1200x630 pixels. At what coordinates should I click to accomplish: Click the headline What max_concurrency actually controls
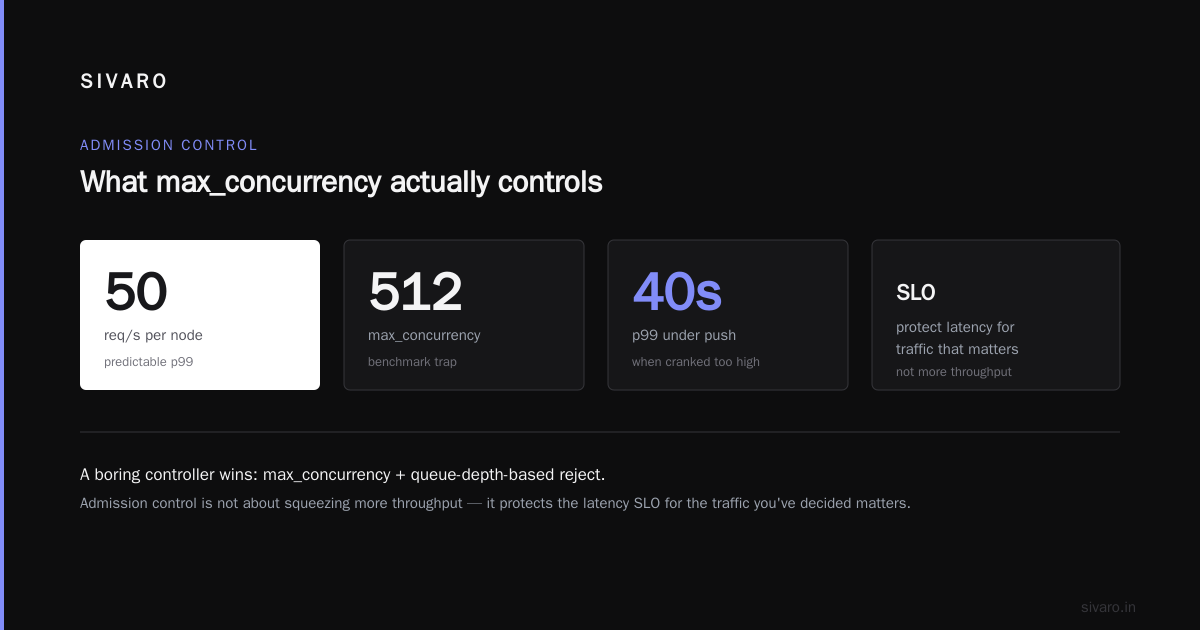pyautogui.click(x=341, y=182)
